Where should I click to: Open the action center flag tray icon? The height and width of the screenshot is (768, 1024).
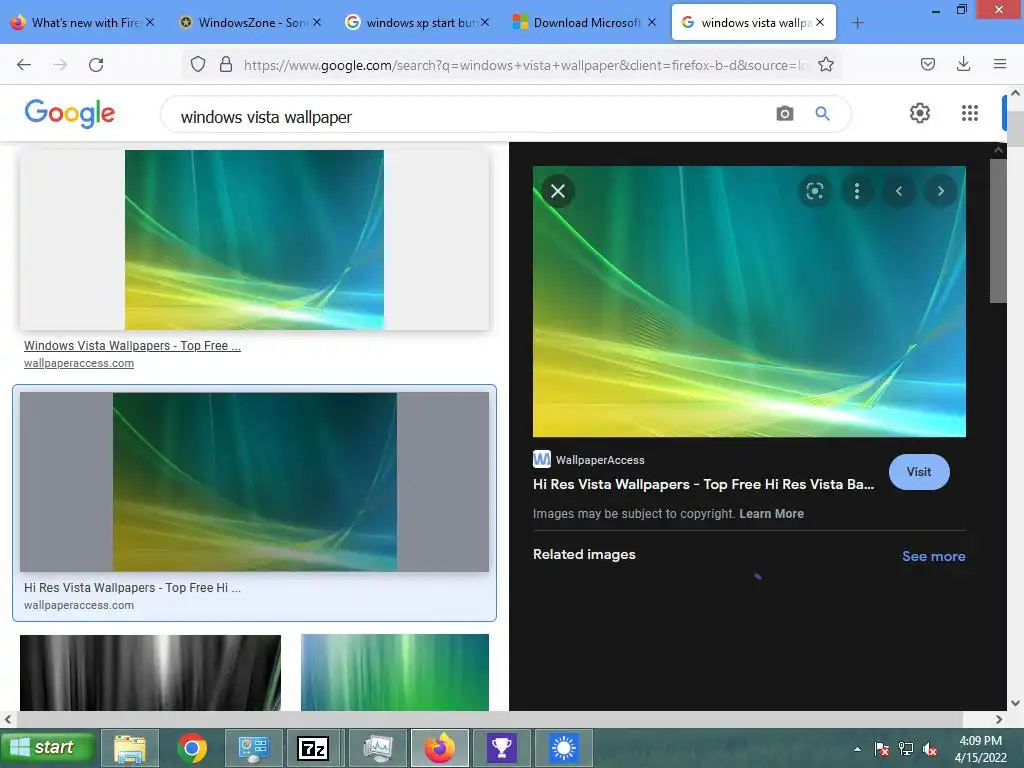click(x=882, y=749)
